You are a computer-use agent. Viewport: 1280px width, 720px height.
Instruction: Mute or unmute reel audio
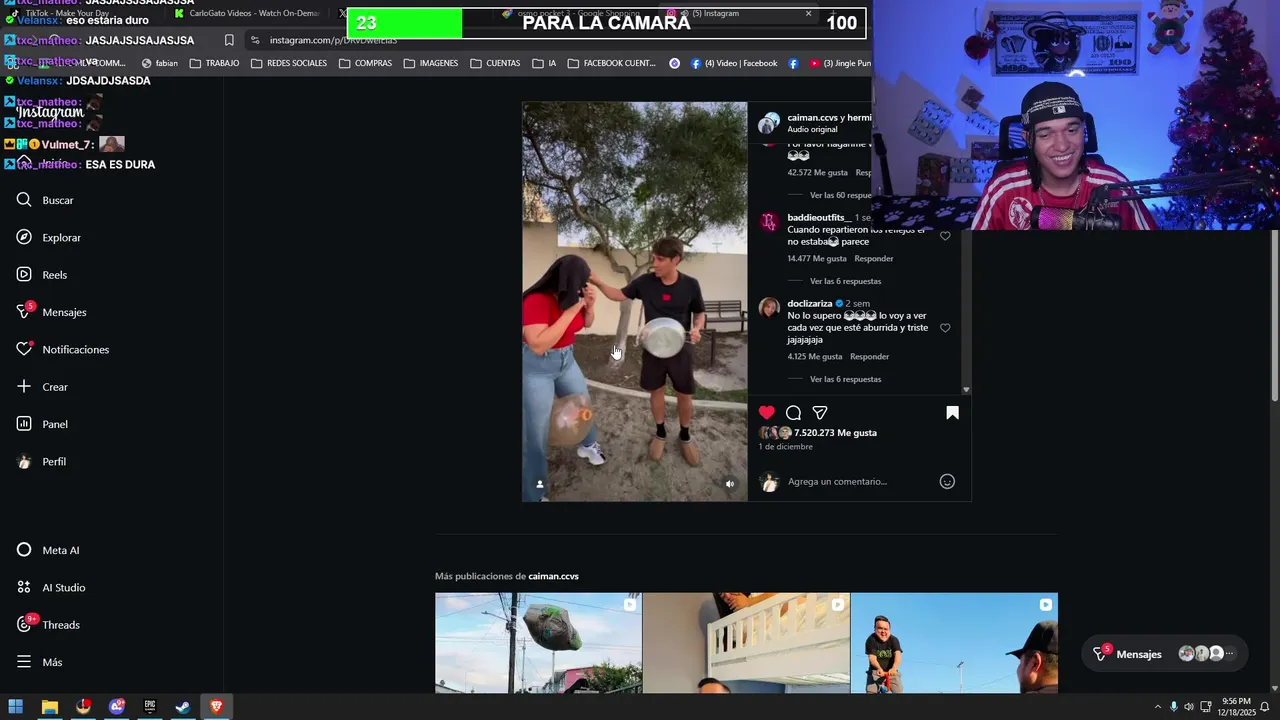pos(729,484)
